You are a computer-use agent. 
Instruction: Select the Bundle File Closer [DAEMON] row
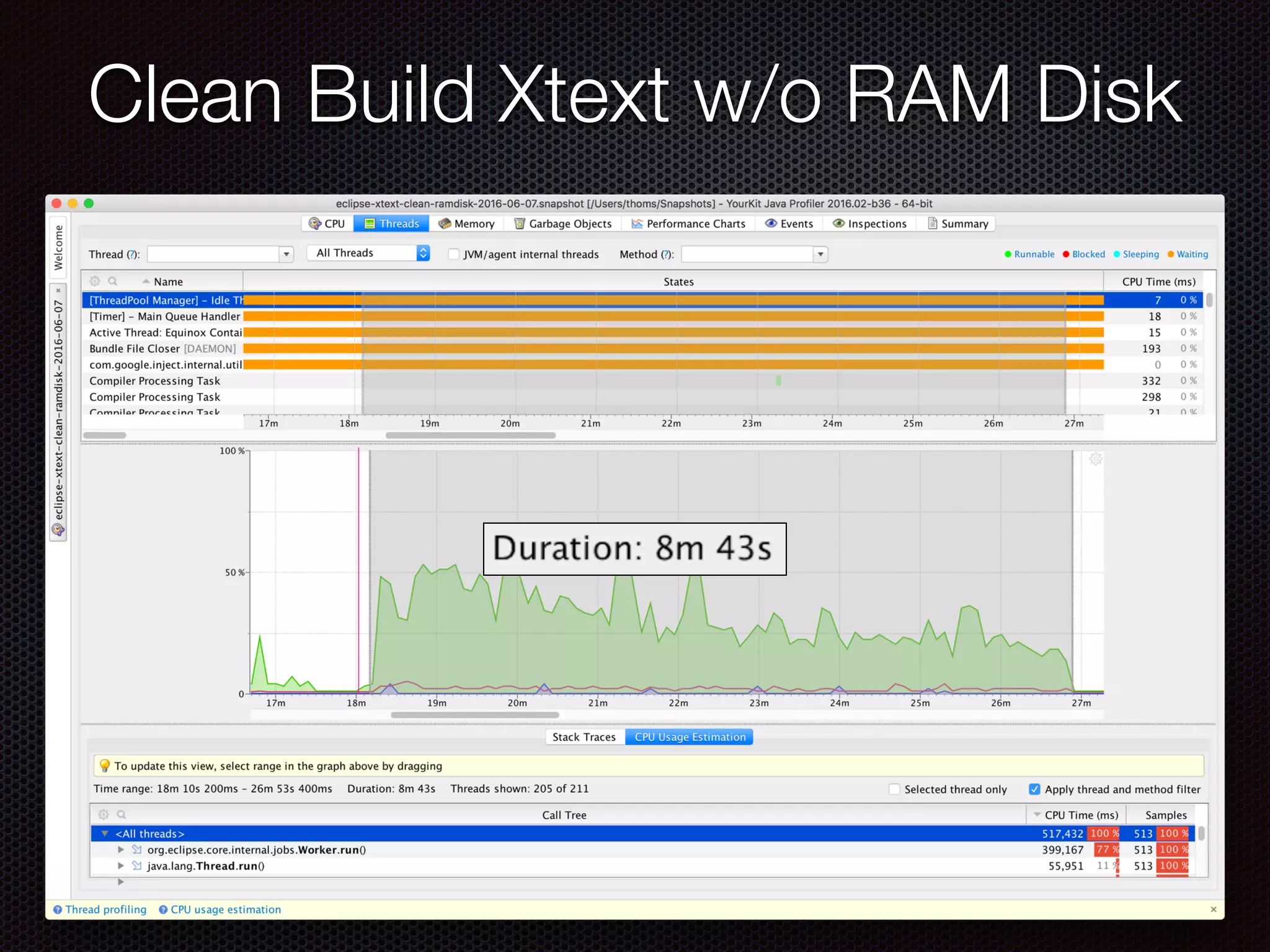[642, 348]
